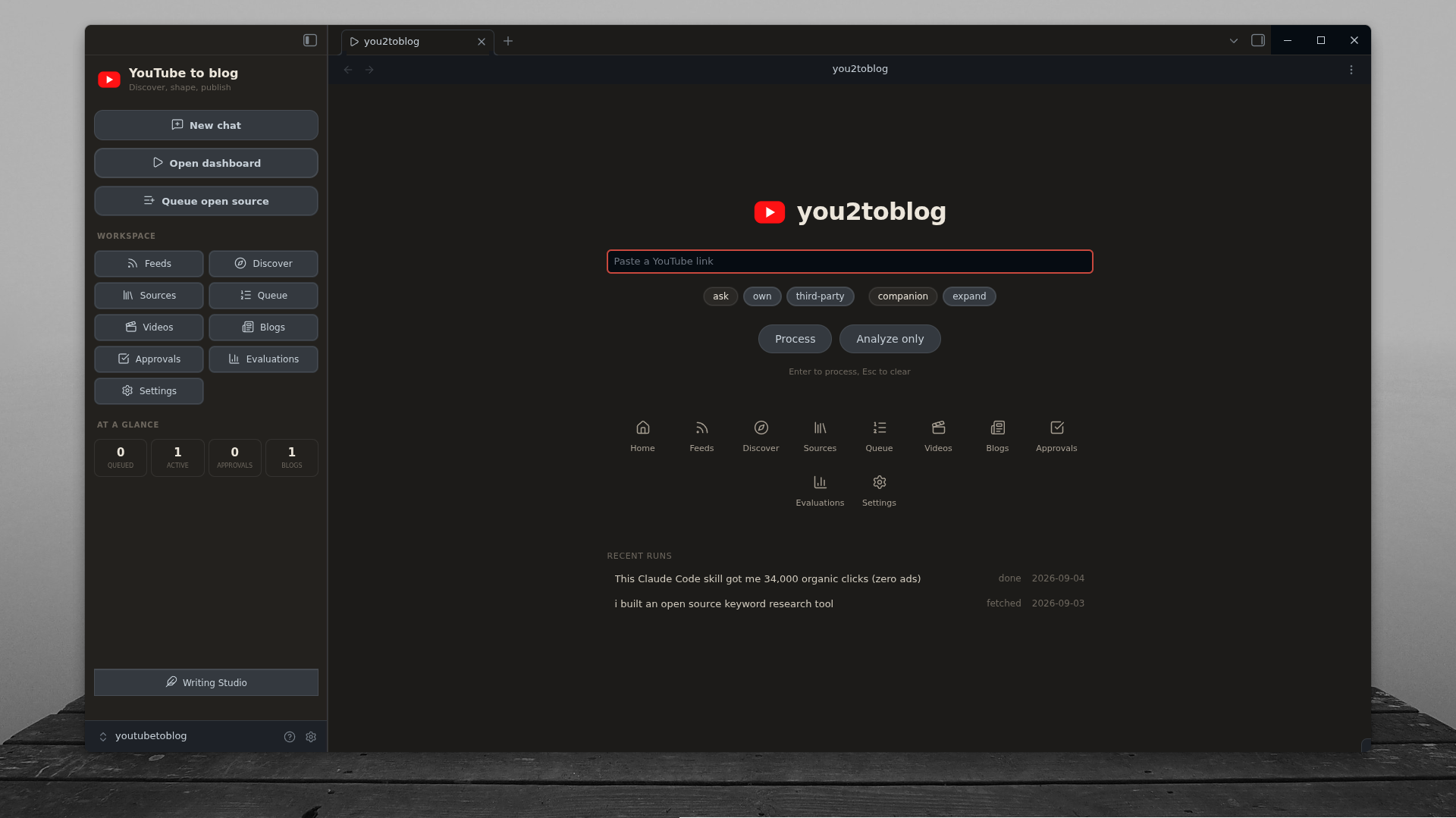Click the Analyze only button
The image size is (1456, 818).
point(890,339)
